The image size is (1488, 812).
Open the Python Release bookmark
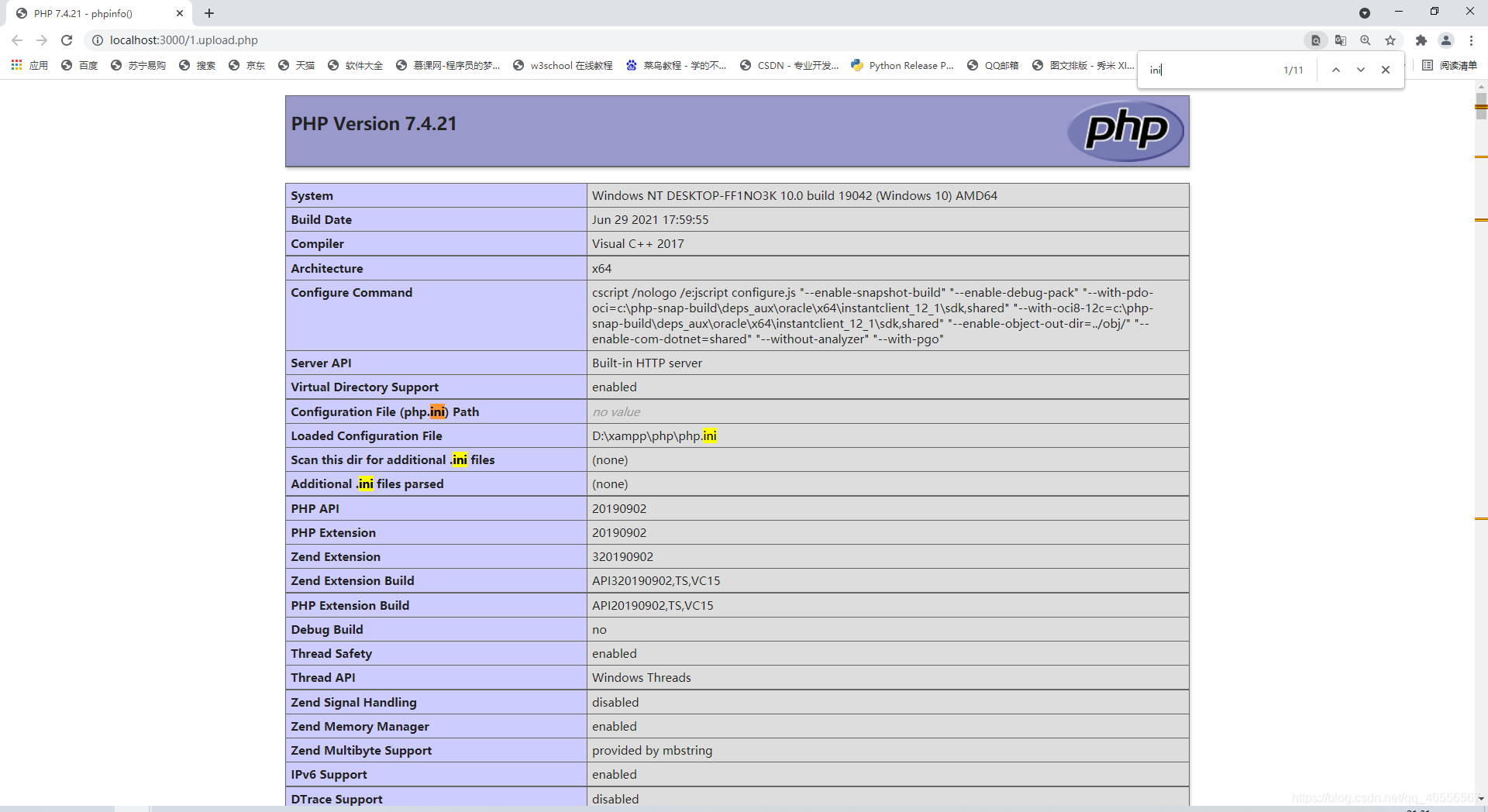pos(902,65)
